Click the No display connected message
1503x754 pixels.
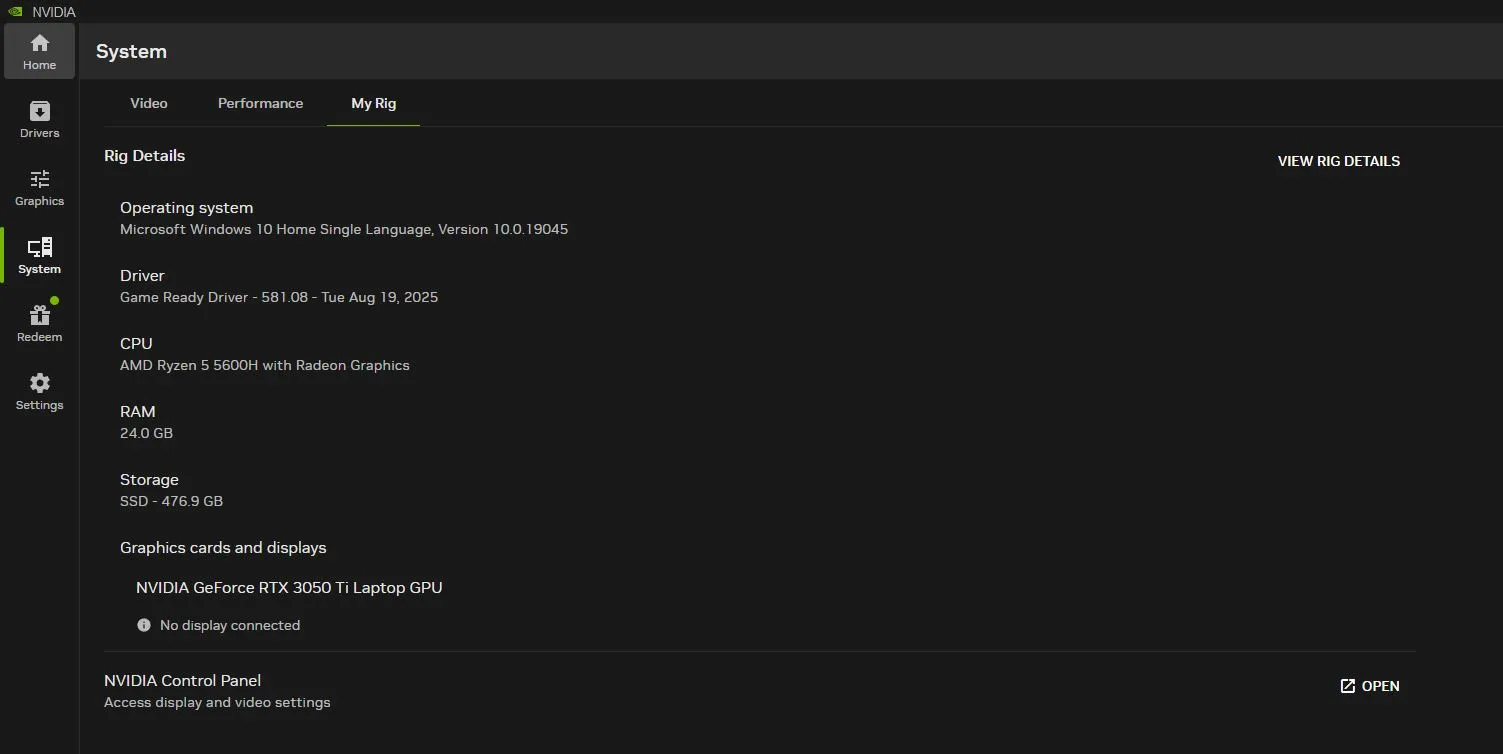tap(230, 625)
